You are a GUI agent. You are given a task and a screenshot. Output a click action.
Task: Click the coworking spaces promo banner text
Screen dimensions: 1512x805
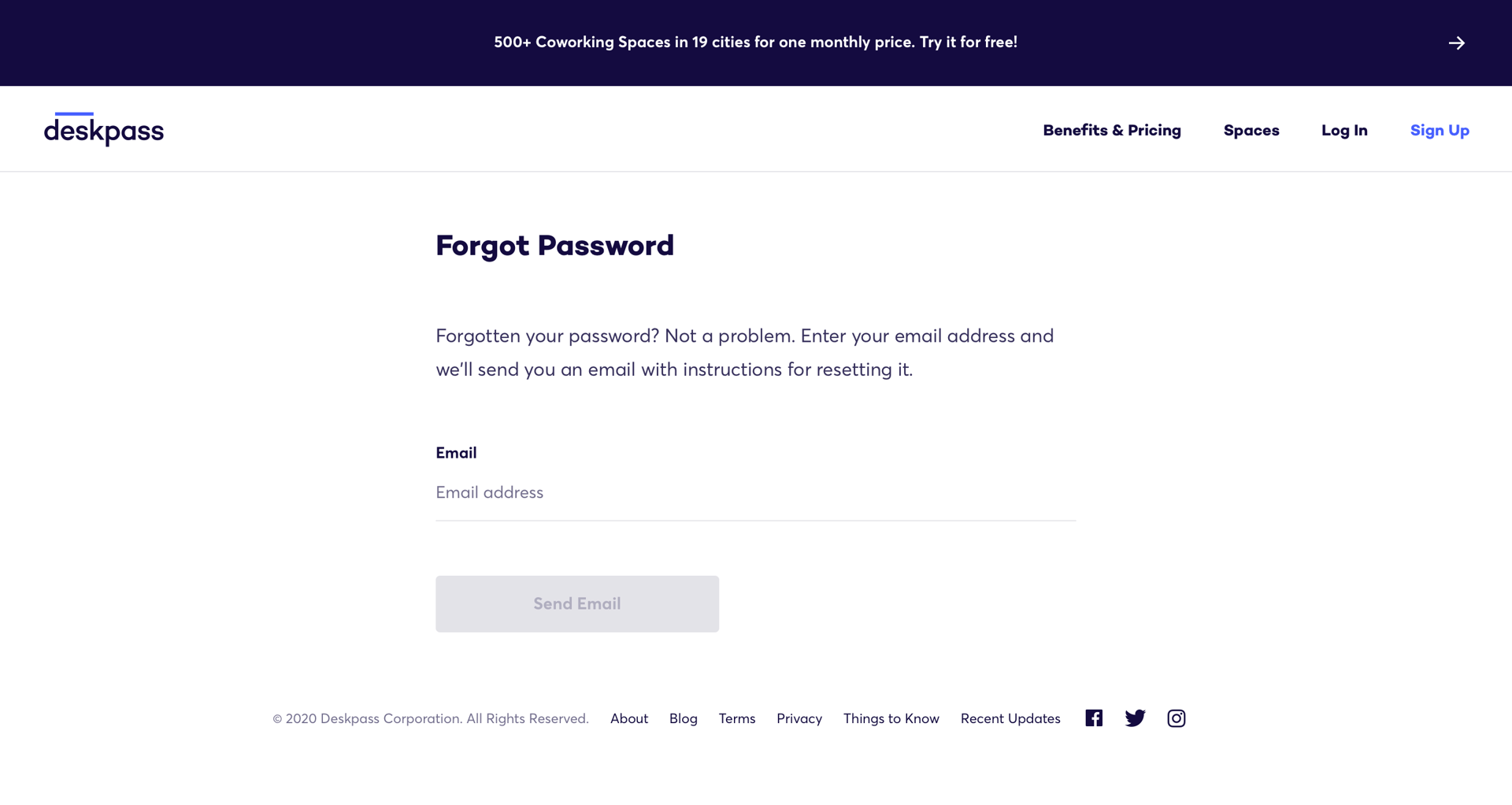(x=754, y=42)
